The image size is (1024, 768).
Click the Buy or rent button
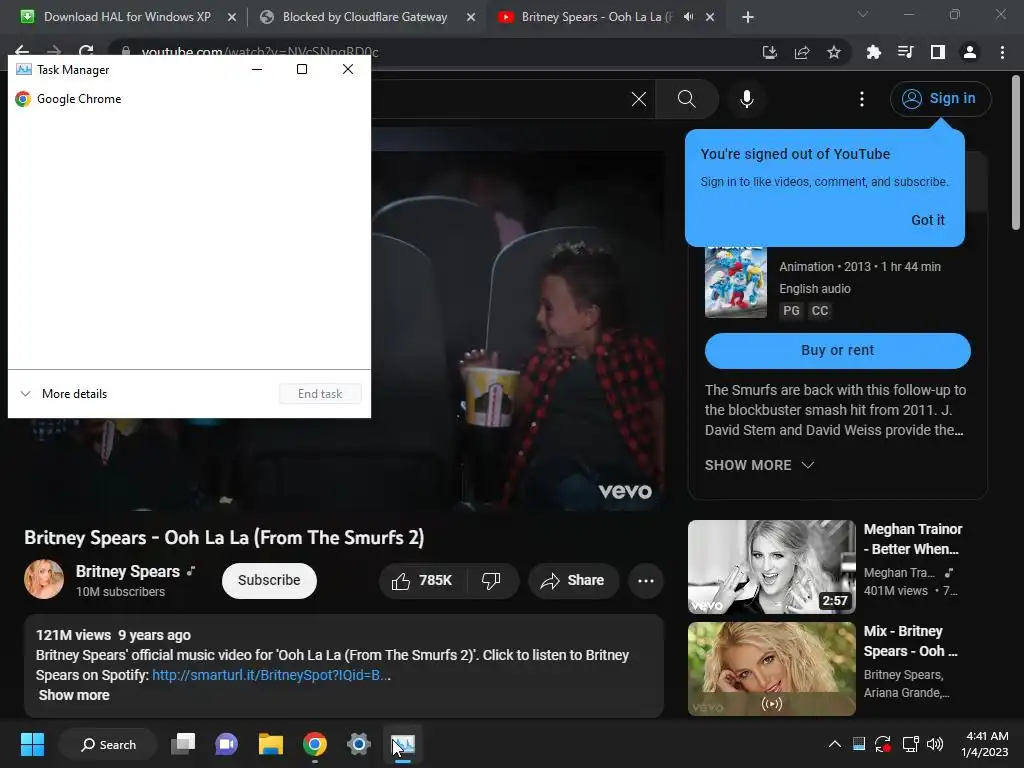(x=837, y=350)
